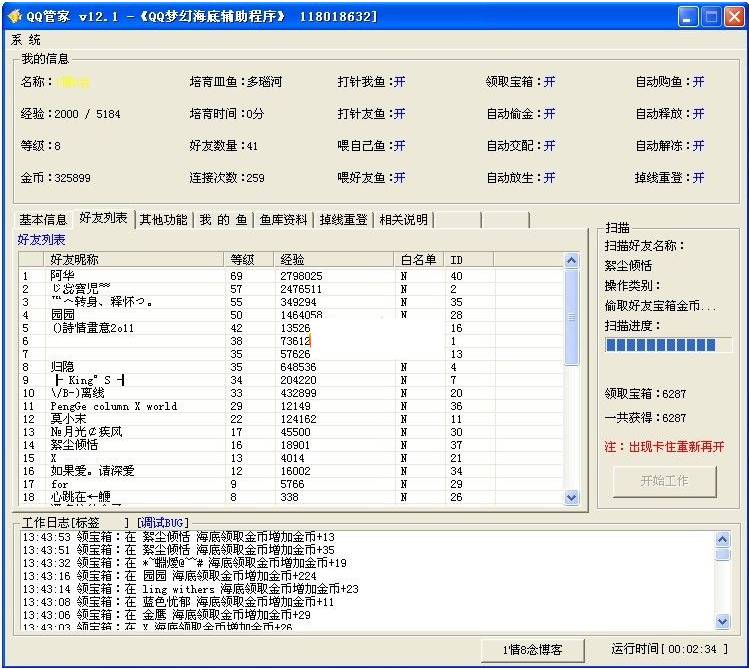Image resolution: width=749 pixels, height=670 pixels.
Task: Click friend list scrollbar up arrow
Action: pos(572,261)
